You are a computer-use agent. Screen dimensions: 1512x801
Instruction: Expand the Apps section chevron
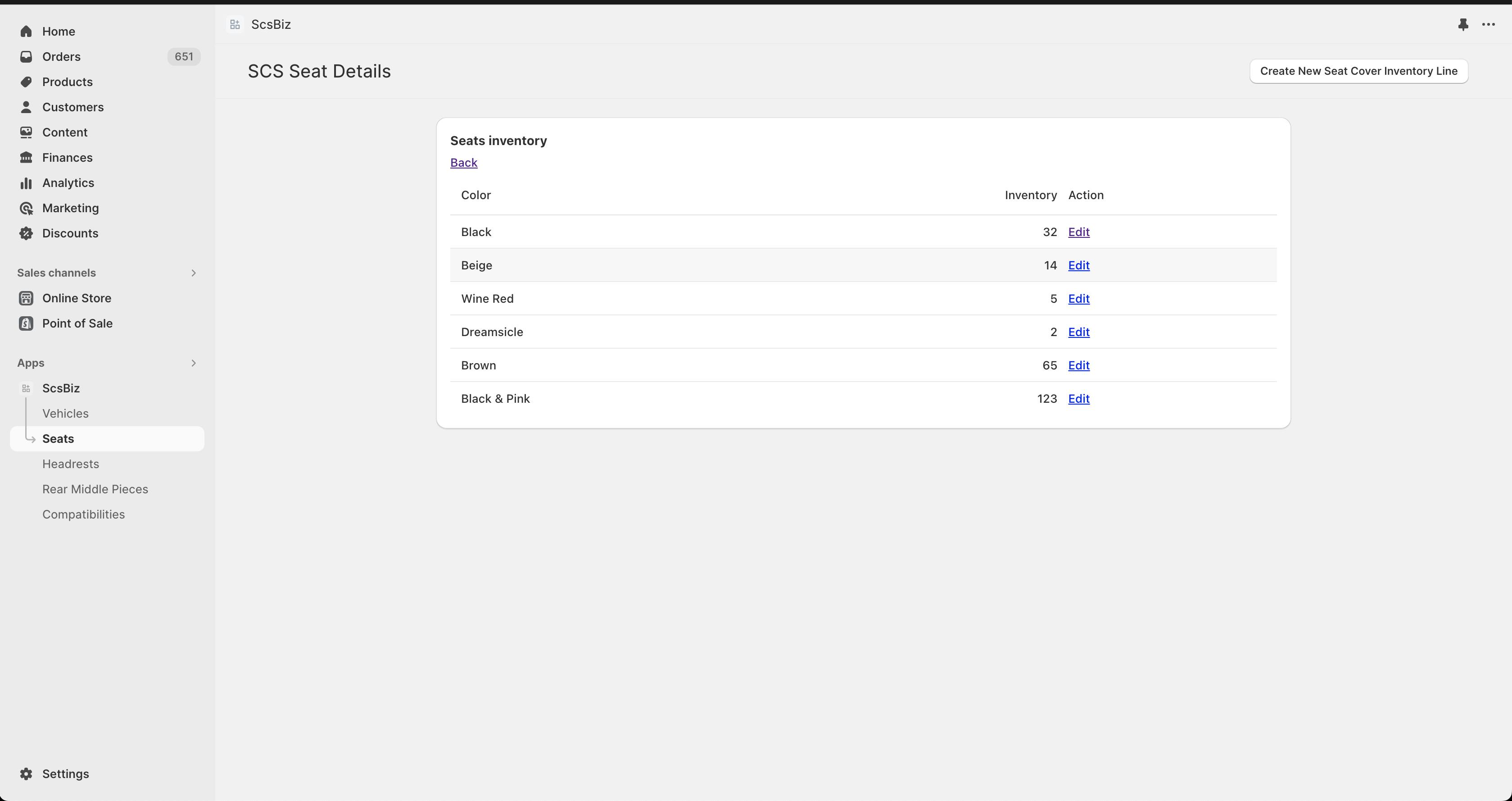click(x=193, y=363)
